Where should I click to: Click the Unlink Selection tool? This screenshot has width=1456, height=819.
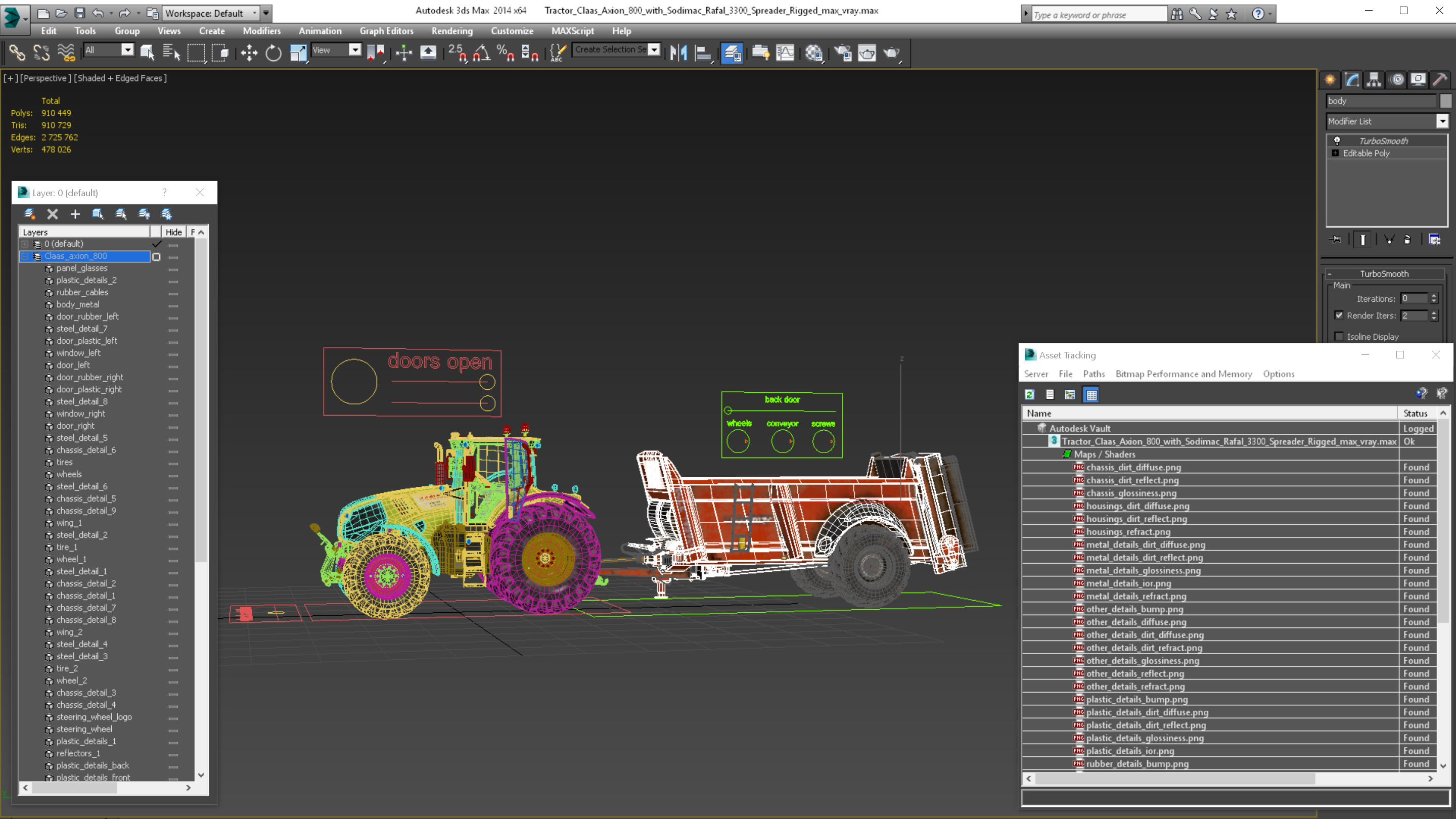41,53
